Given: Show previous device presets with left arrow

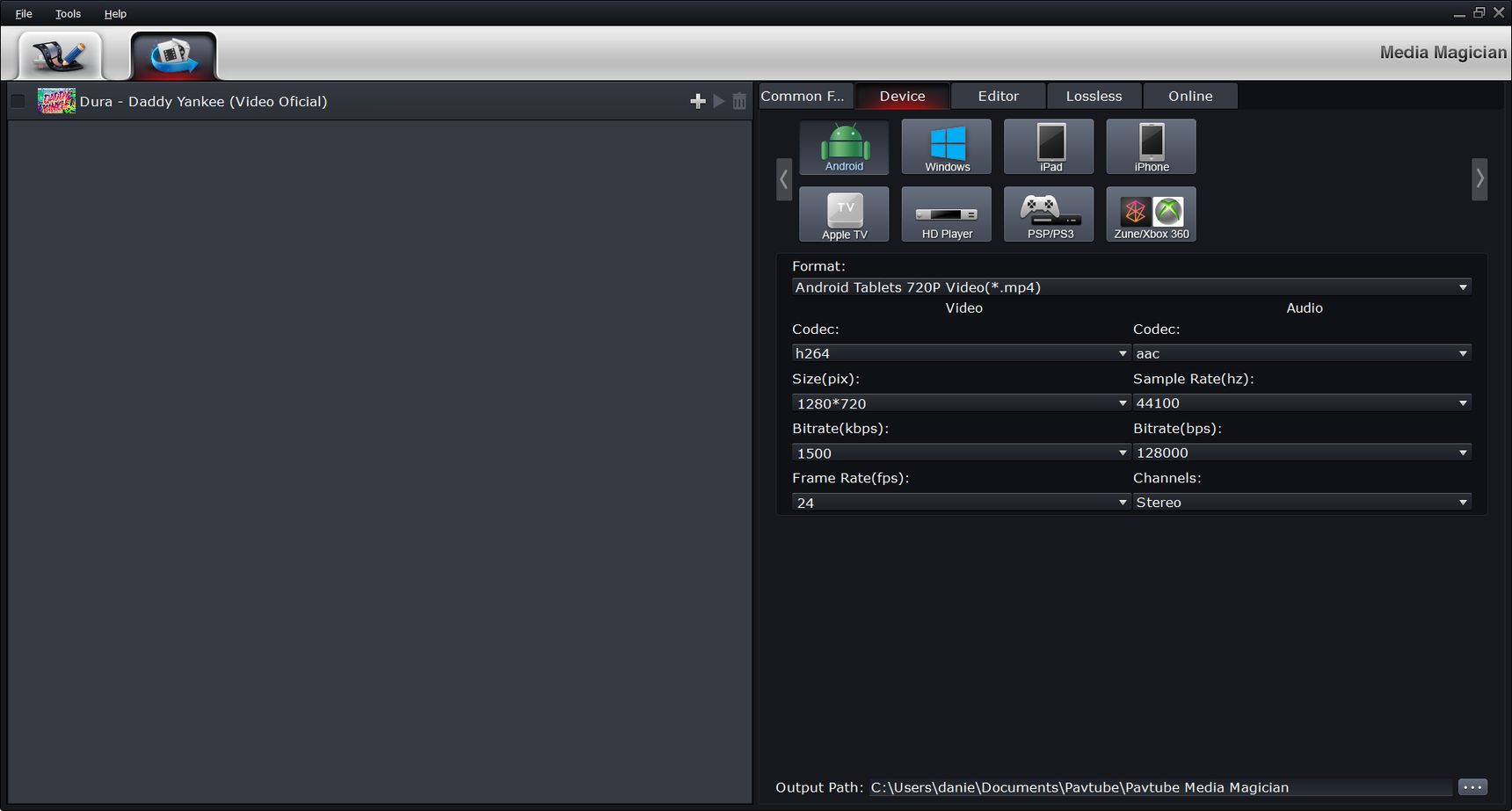Looking at the screenshot, I should (784, 179).
